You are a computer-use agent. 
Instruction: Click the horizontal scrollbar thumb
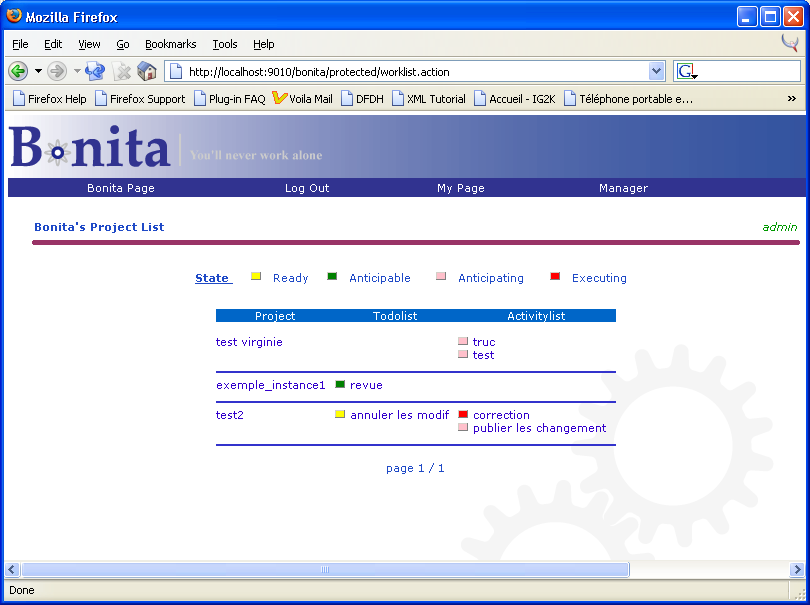coord(325,569)
